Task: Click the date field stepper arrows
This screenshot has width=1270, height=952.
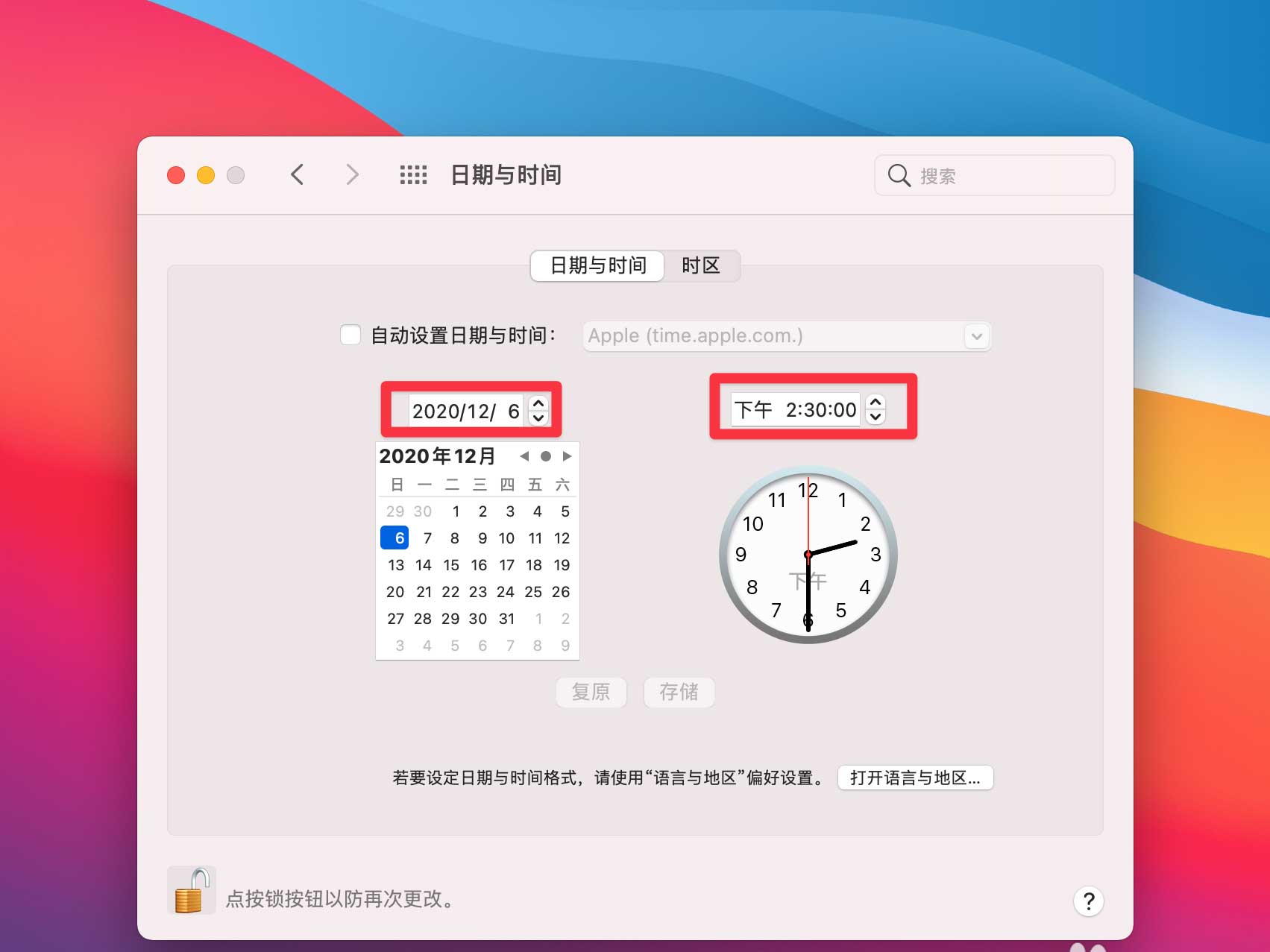Action: 538,410
